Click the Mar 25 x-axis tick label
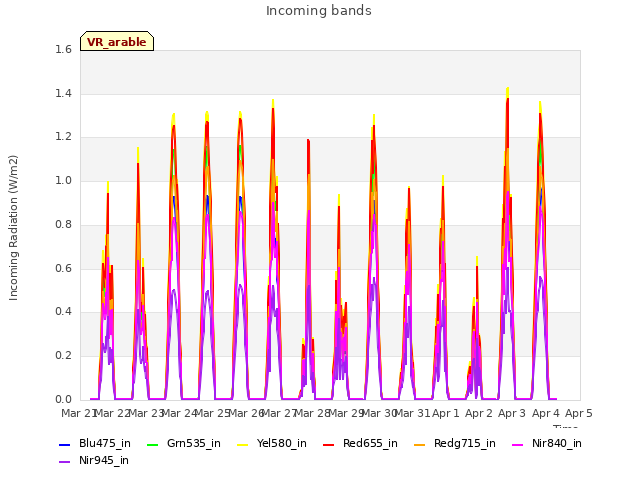 coord(213,413)
